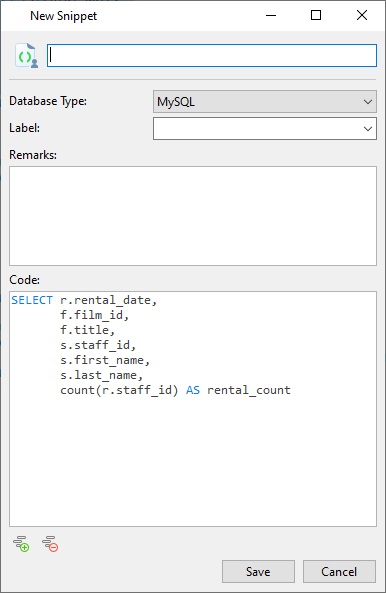
Task: Click the AS keyword in code
Action: click(193, 390)
